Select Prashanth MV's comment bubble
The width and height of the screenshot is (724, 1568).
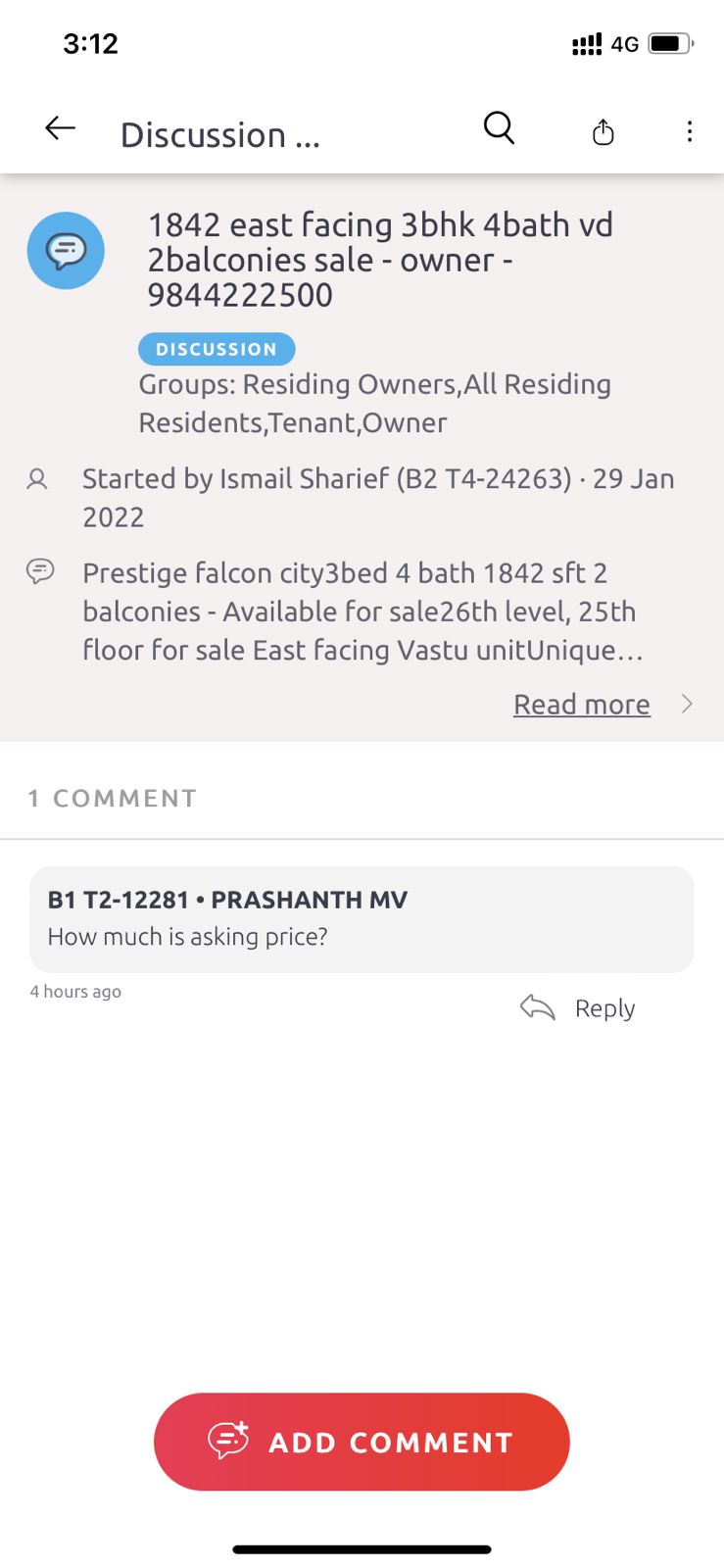click(x=362, y=918)
